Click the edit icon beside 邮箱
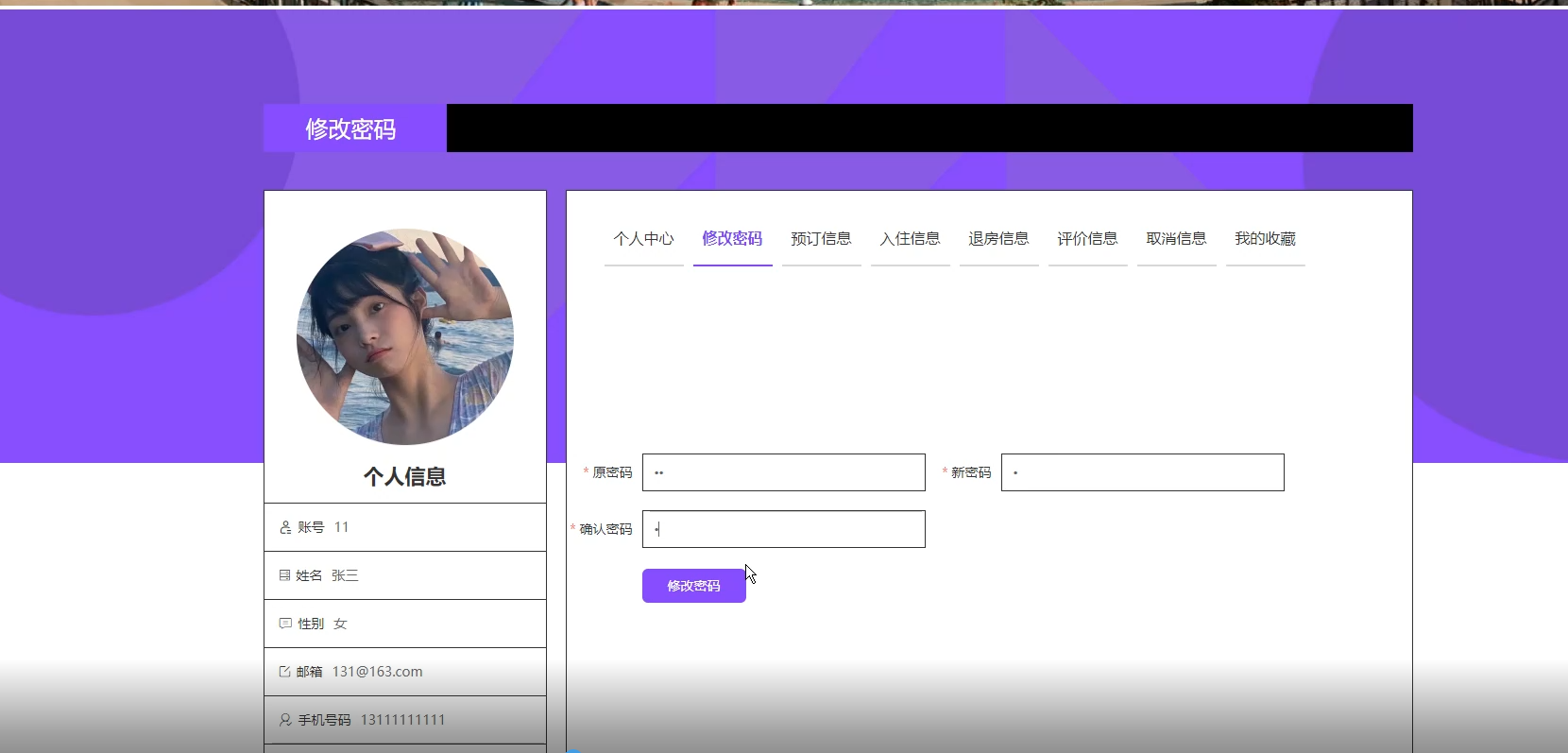The height and width of the screenshot is (753, 1568). tap(284, 672)
